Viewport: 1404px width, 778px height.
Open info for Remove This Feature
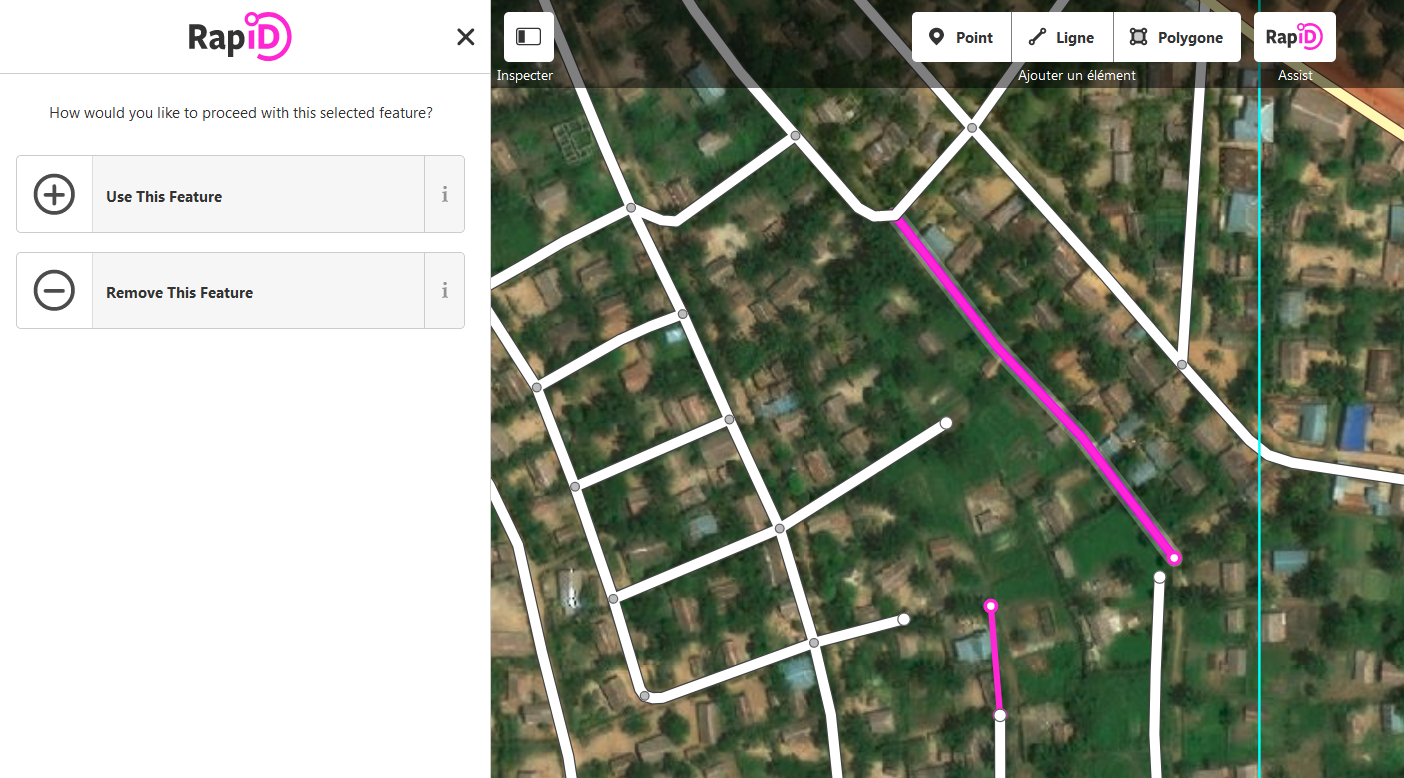pyautogui.click(x=445, y=291)
